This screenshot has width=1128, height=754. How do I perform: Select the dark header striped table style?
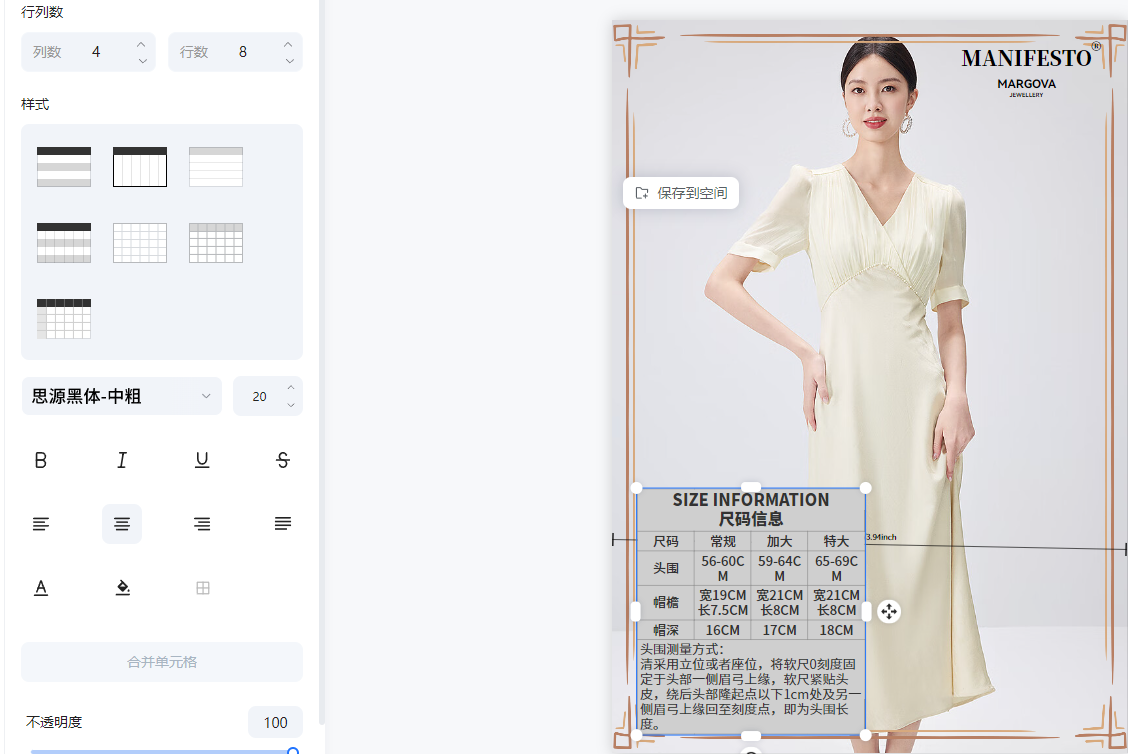click(x=64, y=167)
